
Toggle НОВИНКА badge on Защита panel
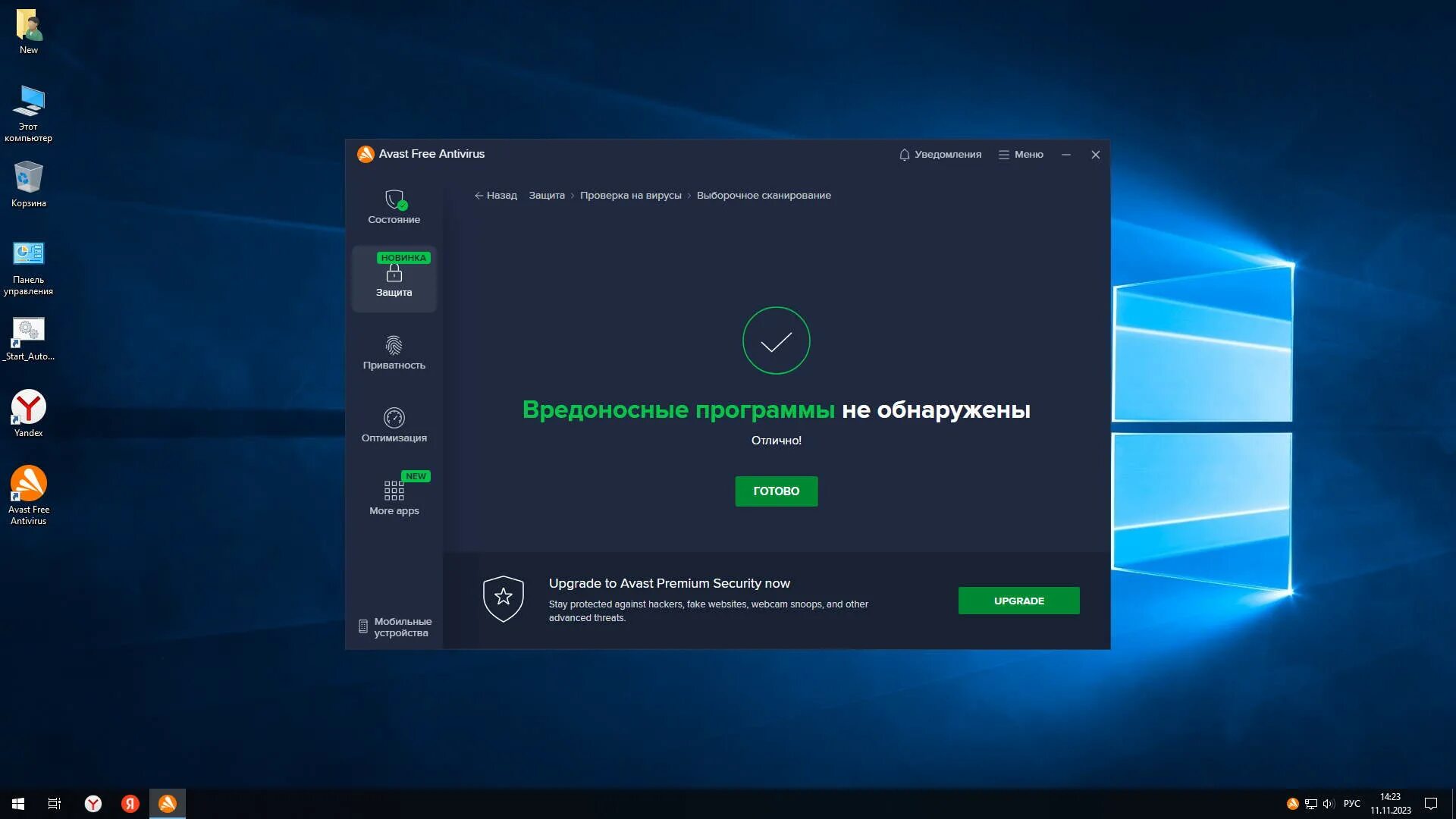point(404,257)
